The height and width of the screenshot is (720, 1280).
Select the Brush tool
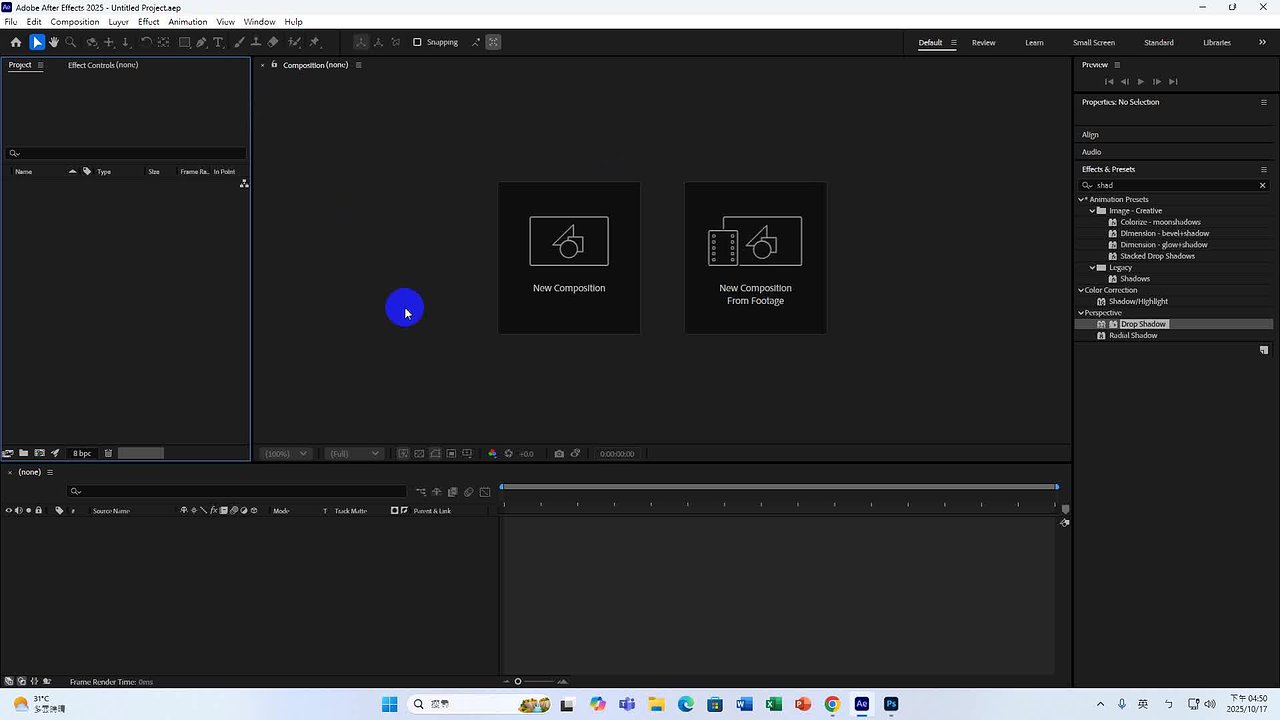tap(238, 42)
